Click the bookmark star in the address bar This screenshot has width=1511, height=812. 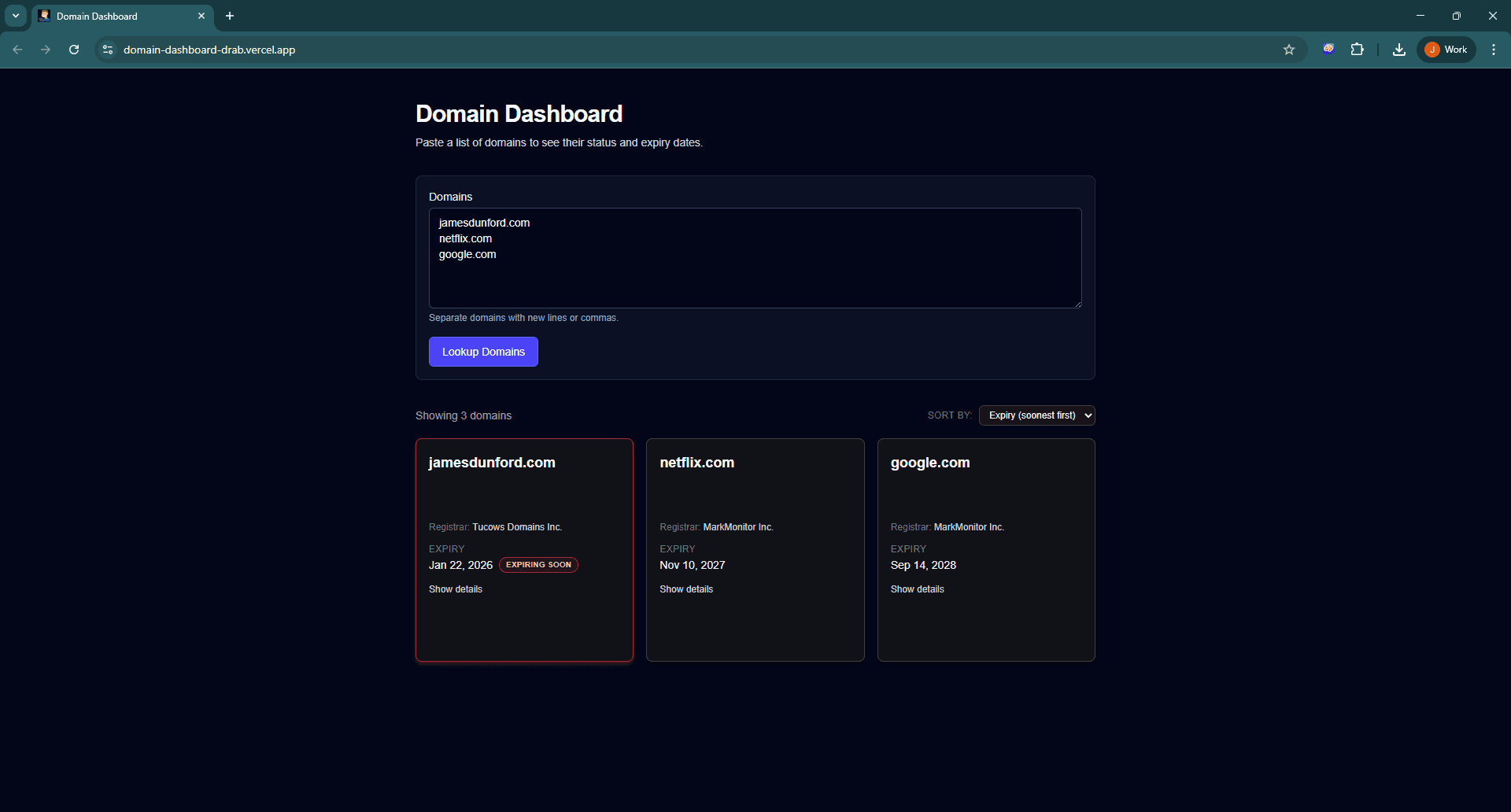1289,49
